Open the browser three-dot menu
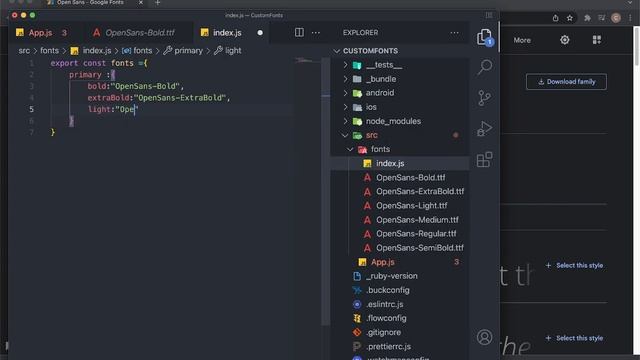640x360 pixels. click(x=630, y=18)
